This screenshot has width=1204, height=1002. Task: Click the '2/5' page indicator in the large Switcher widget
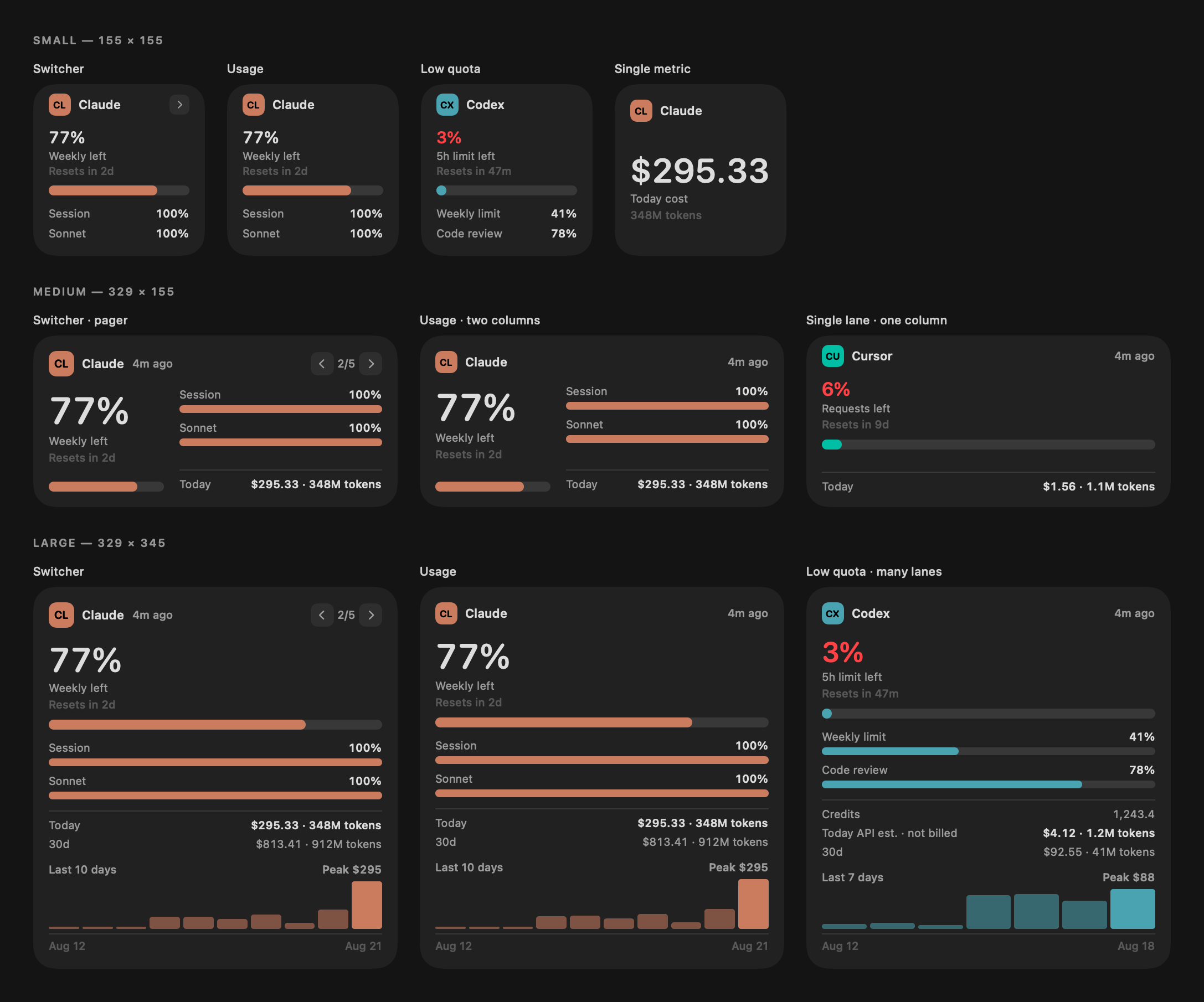346,615
